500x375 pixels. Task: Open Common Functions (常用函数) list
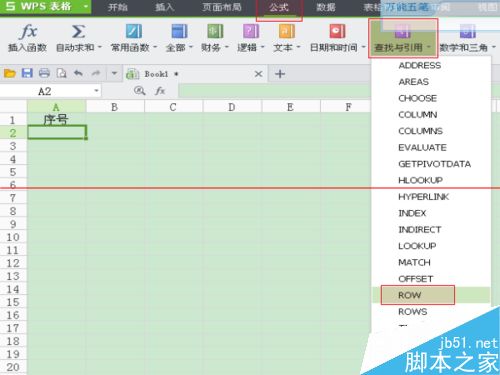point(133,38)
